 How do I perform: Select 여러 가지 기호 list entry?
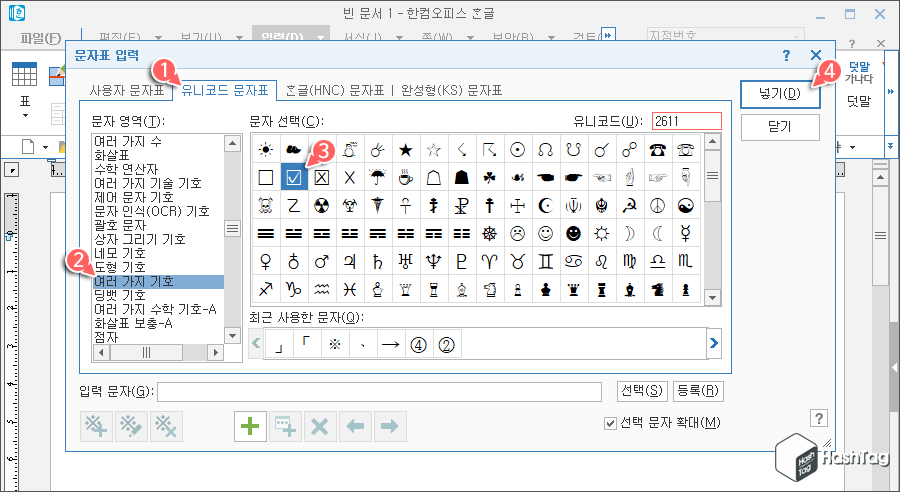point(158,281)
